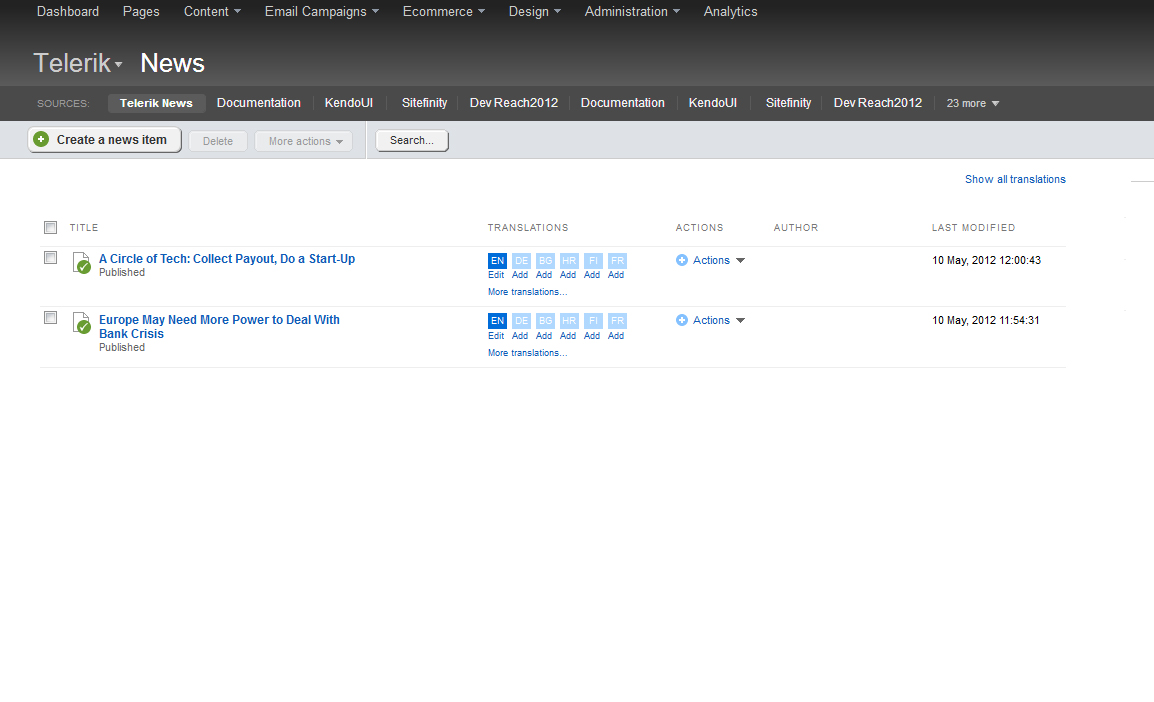Click the Search... button
This screenshot has width=1154, height=702.
412,141
